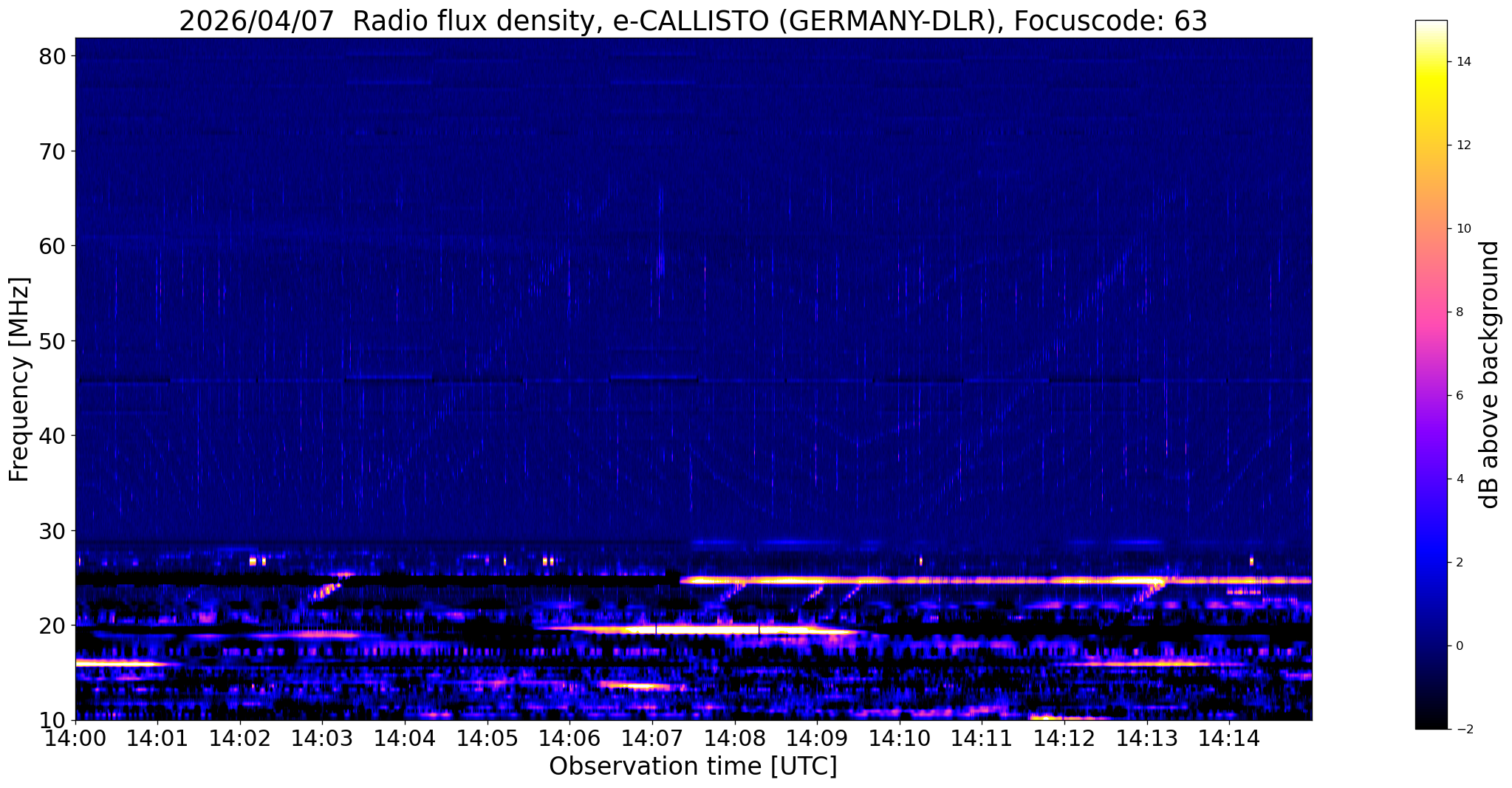Click the 20 MHz frequency tick label
The width and height of the screenshot is (1512, 788).
[x=52, y=626]
